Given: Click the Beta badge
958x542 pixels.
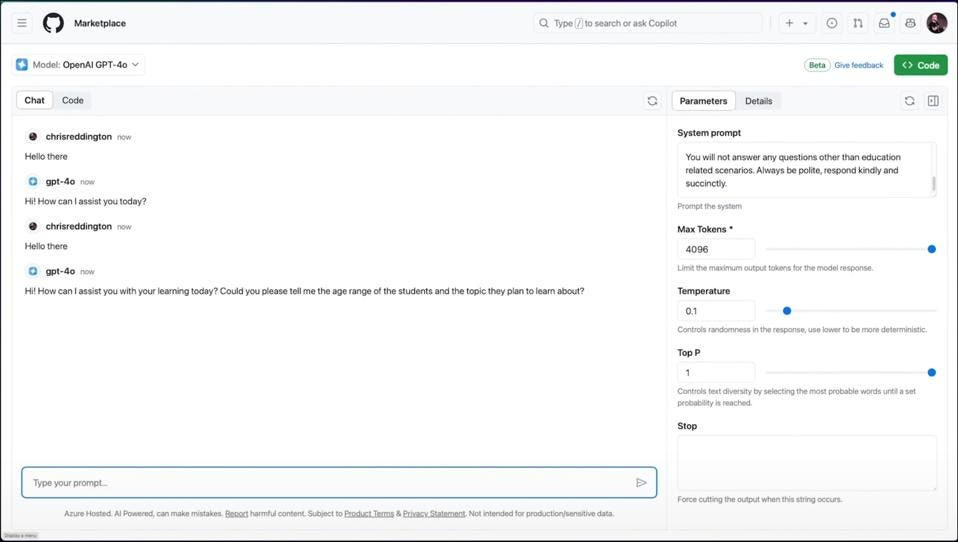Looking at the screenshot, I should tap(817, 65).
